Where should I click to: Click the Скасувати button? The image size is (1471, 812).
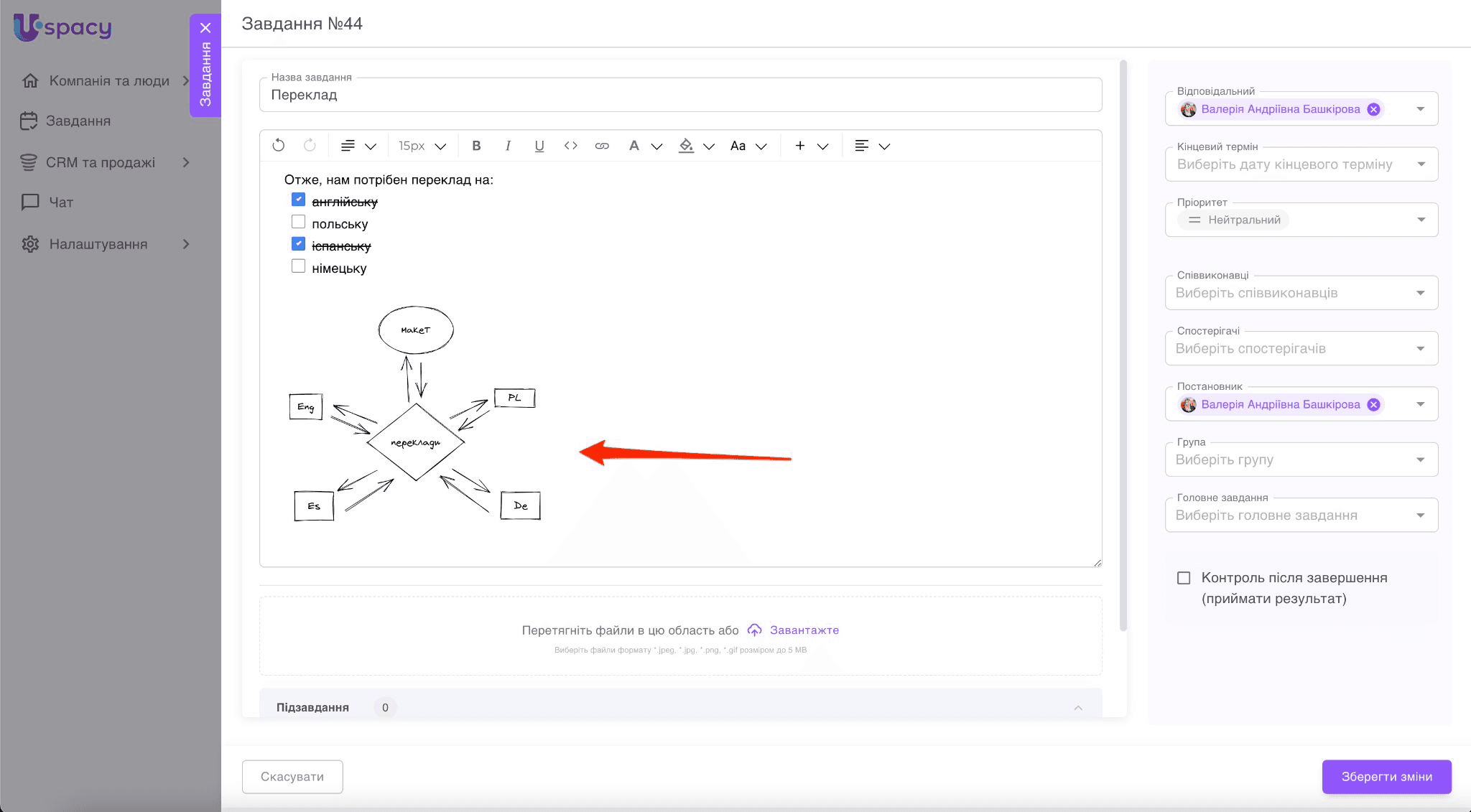[292, 777]
